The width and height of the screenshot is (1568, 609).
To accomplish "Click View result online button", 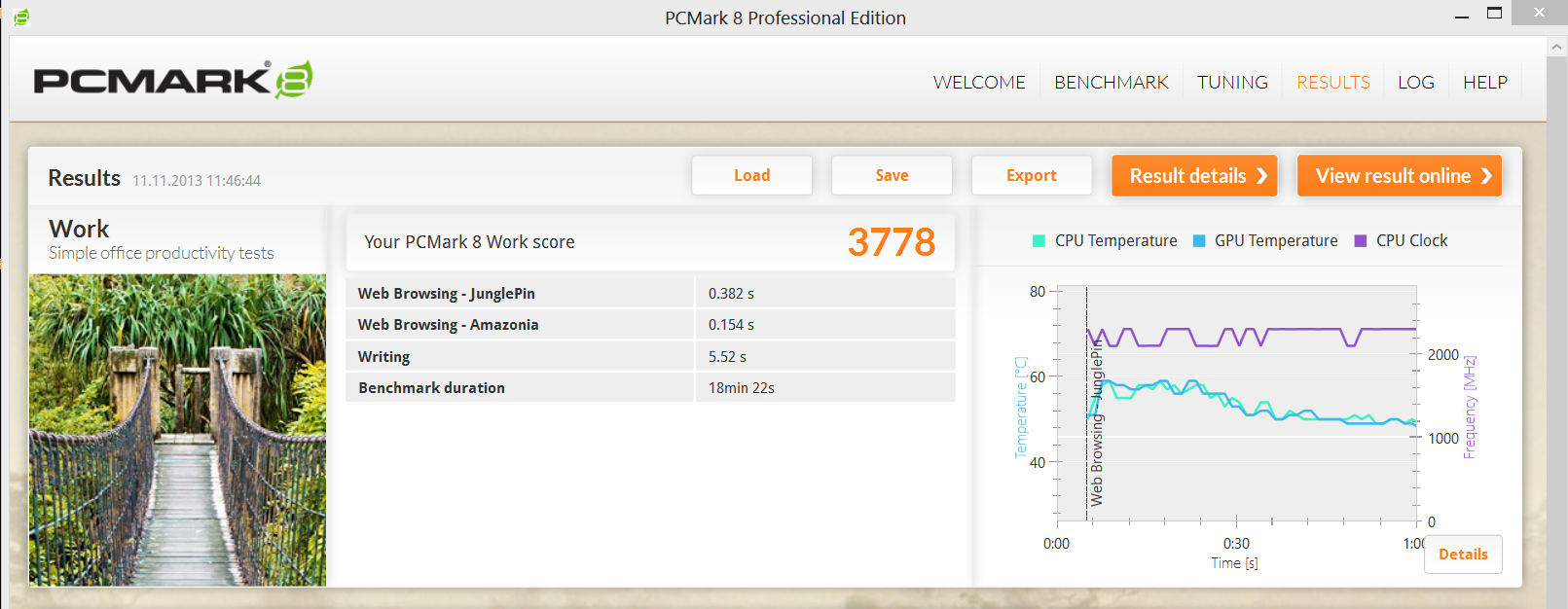I will (1400, 175).
